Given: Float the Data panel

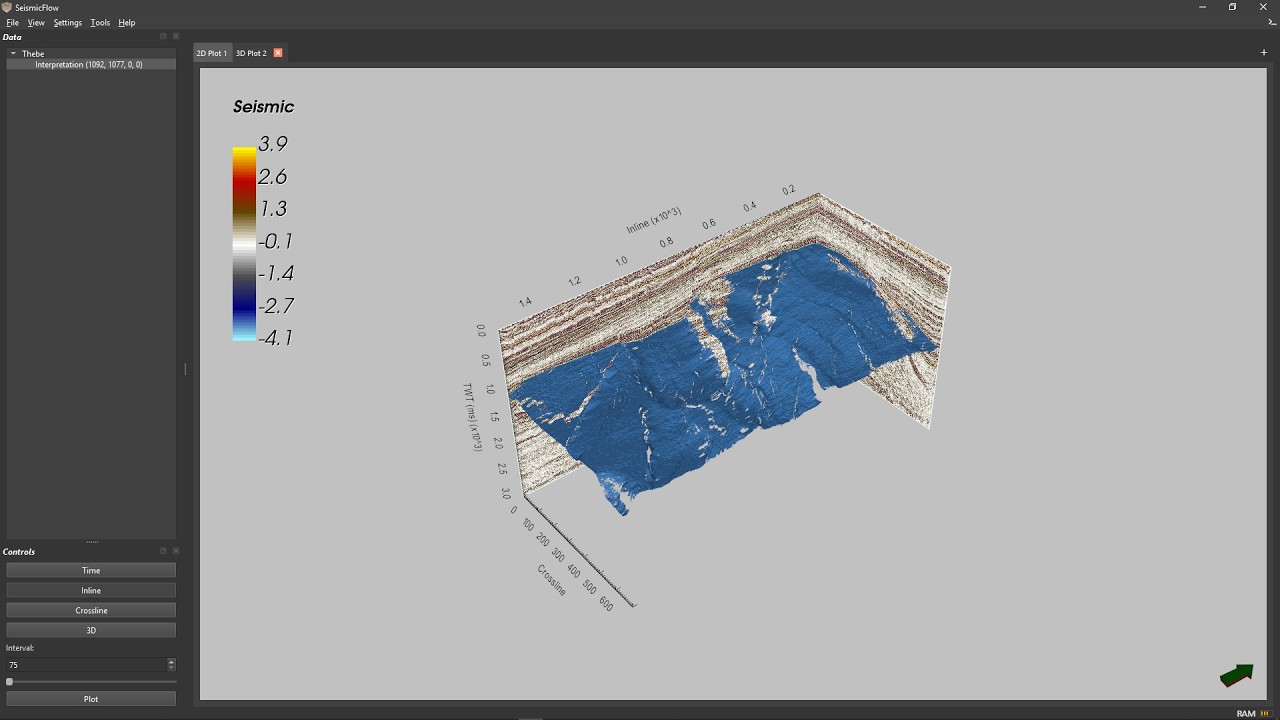Looking at the screenshot, I should (x=163, y=37).
